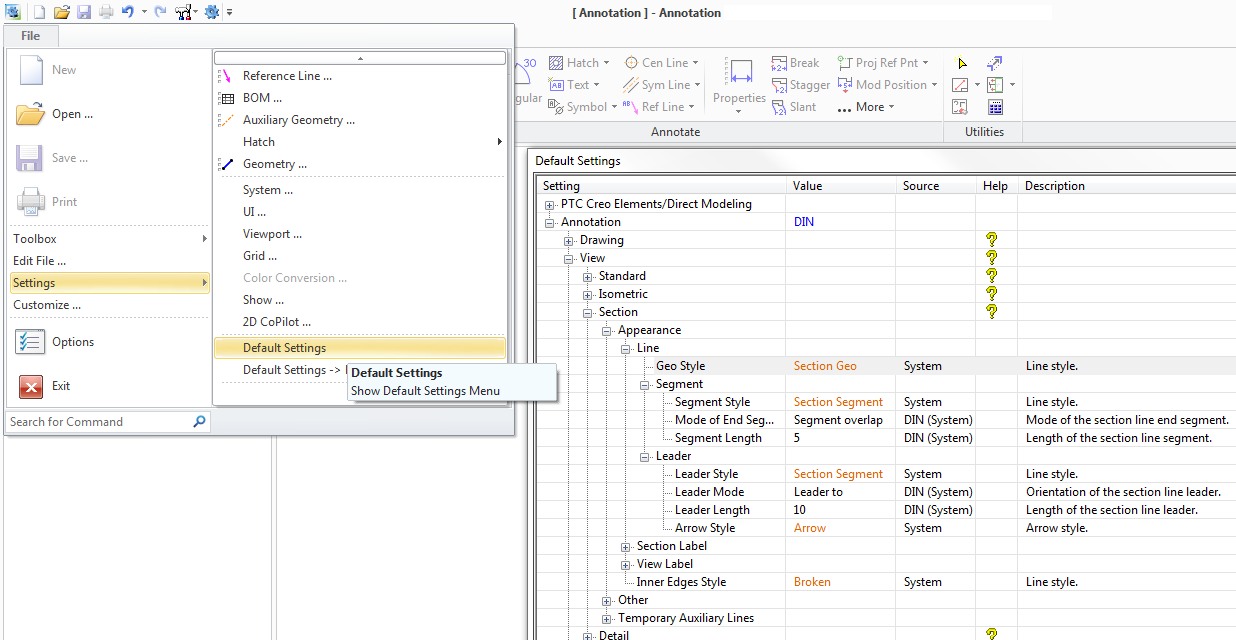
Task: Collapse the Annotation tree node
Action: (550, 222)
